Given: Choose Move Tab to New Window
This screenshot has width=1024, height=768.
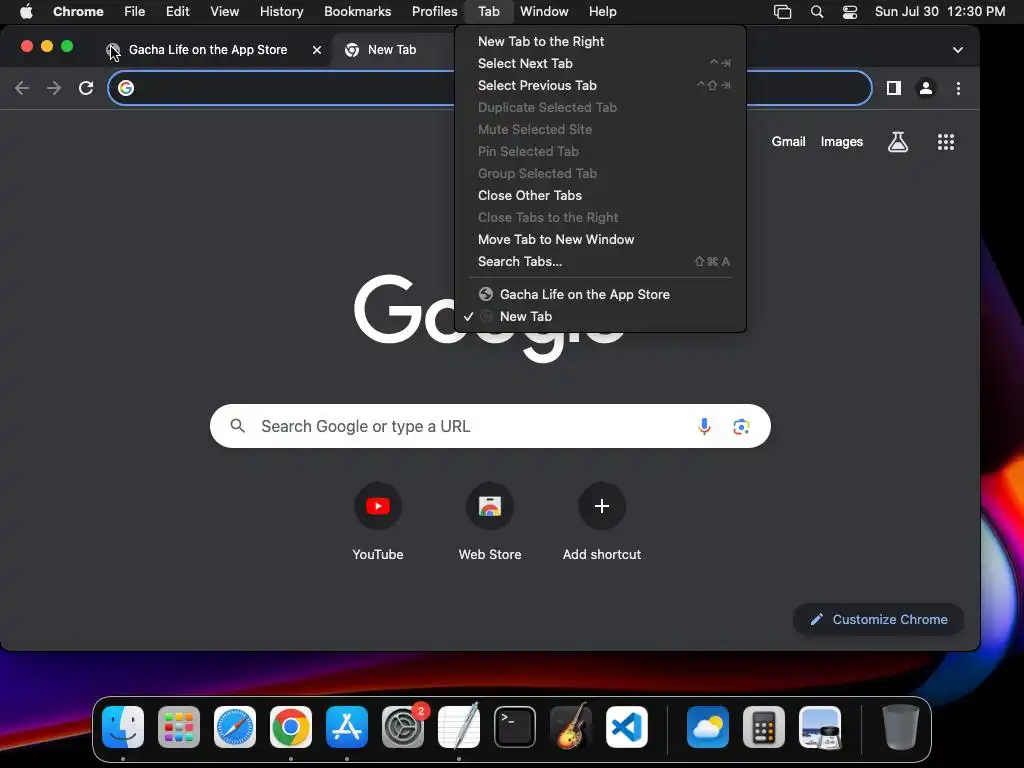Looking at the screenshot, I should (x=600, y=240).
